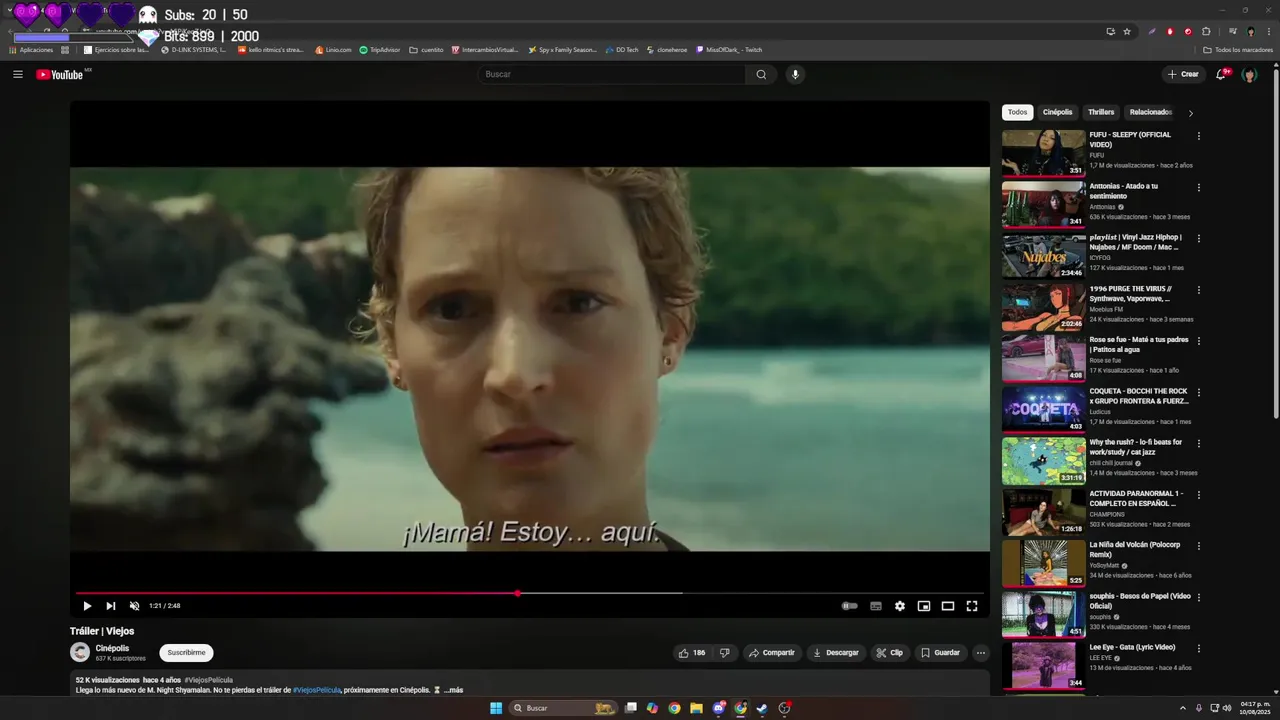This screenshot has height=720, width=1280.
Task: Open the Windows Start menu
Action: pos(496,708)
